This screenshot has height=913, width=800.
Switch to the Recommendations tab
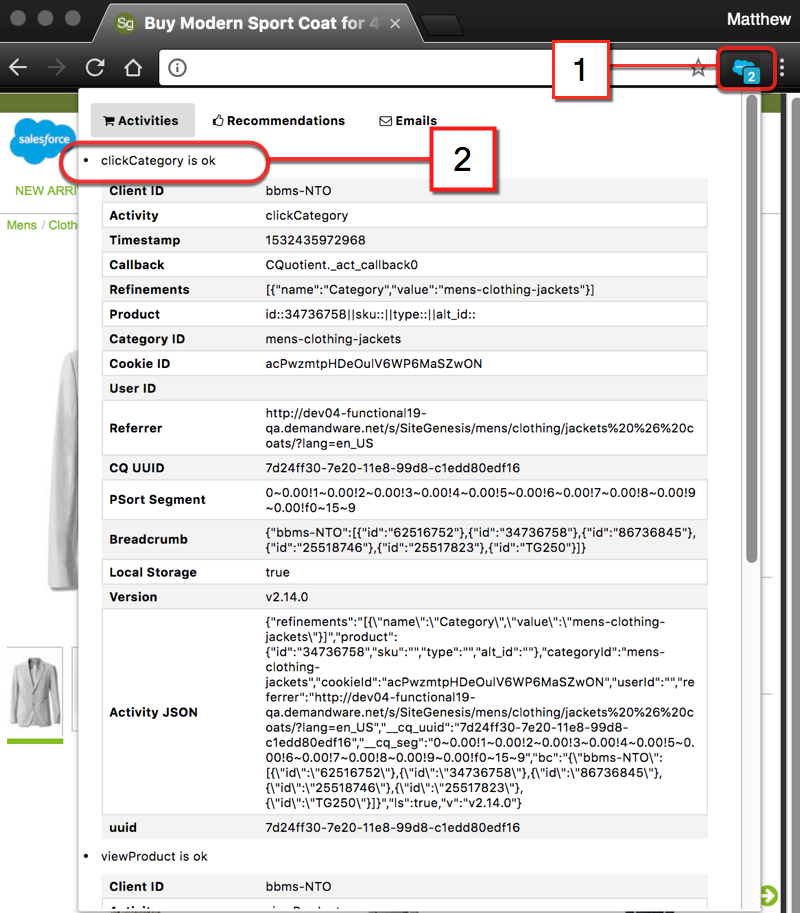coord(279,121)
